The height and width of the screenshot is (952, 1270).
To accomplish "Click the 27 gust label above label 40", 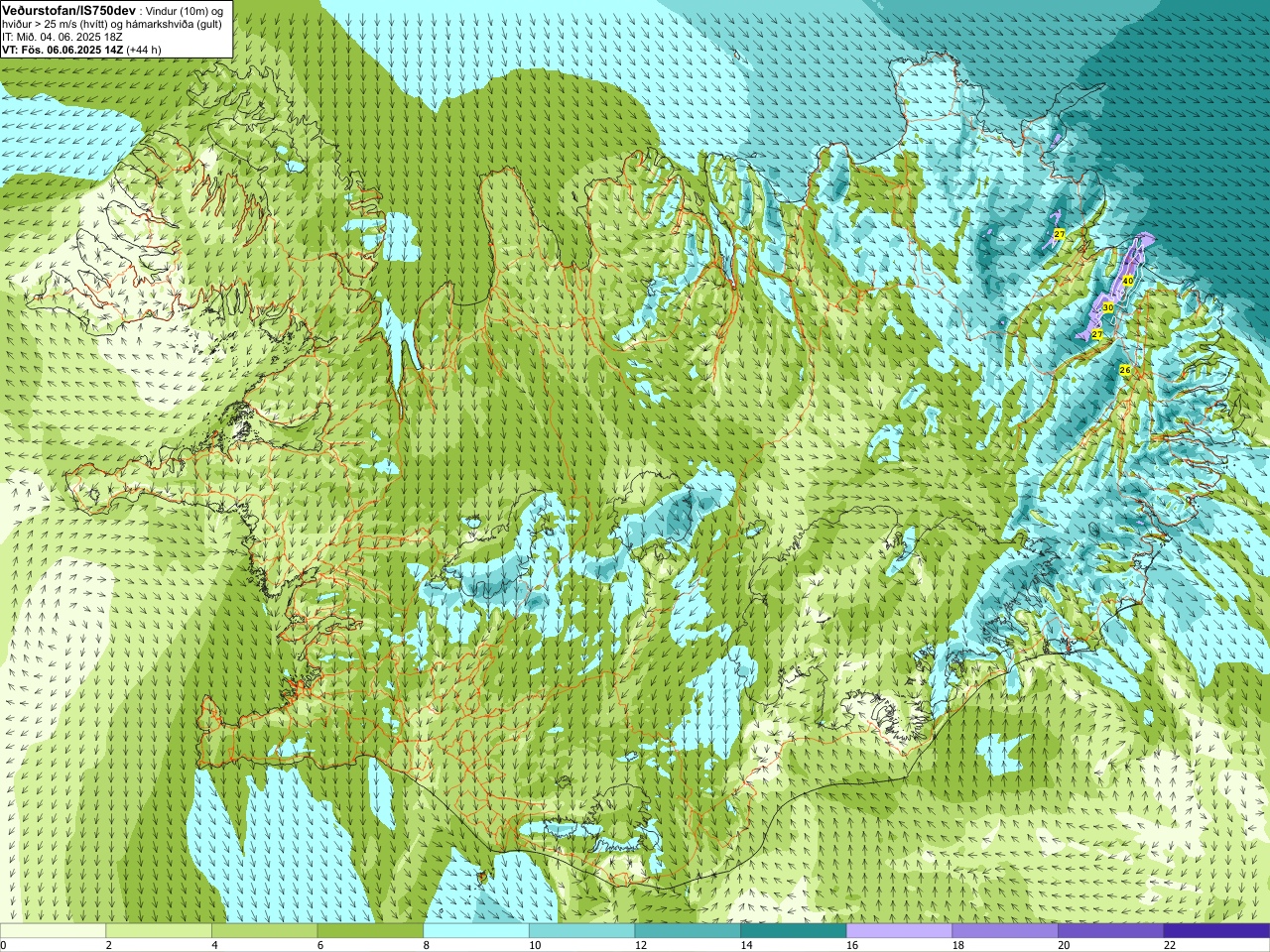I will click(x=1060, y=234).
